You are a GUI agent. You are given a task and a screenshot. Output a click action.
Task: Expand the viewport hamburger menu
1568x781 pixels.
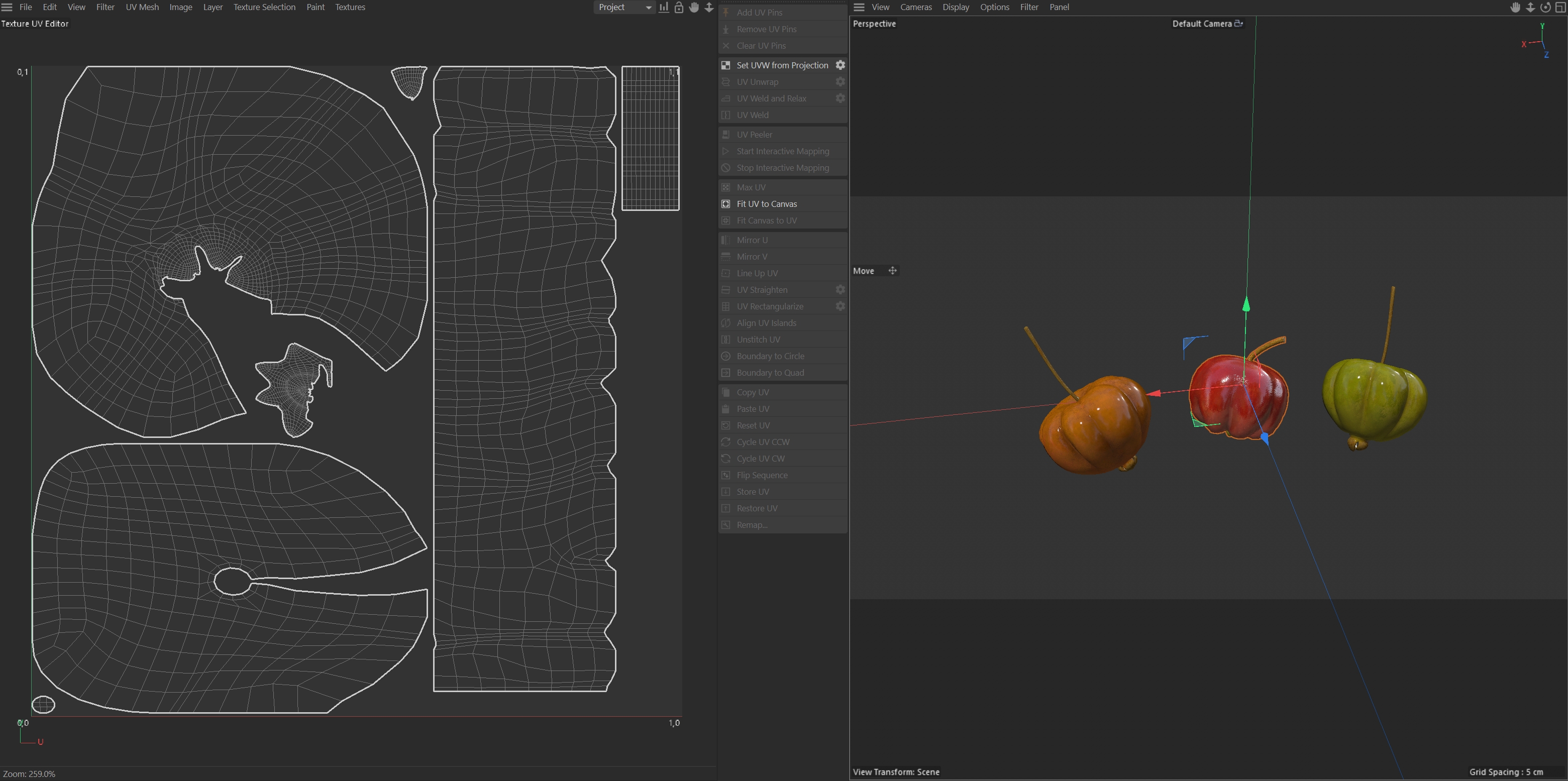(x=859, y=8)
